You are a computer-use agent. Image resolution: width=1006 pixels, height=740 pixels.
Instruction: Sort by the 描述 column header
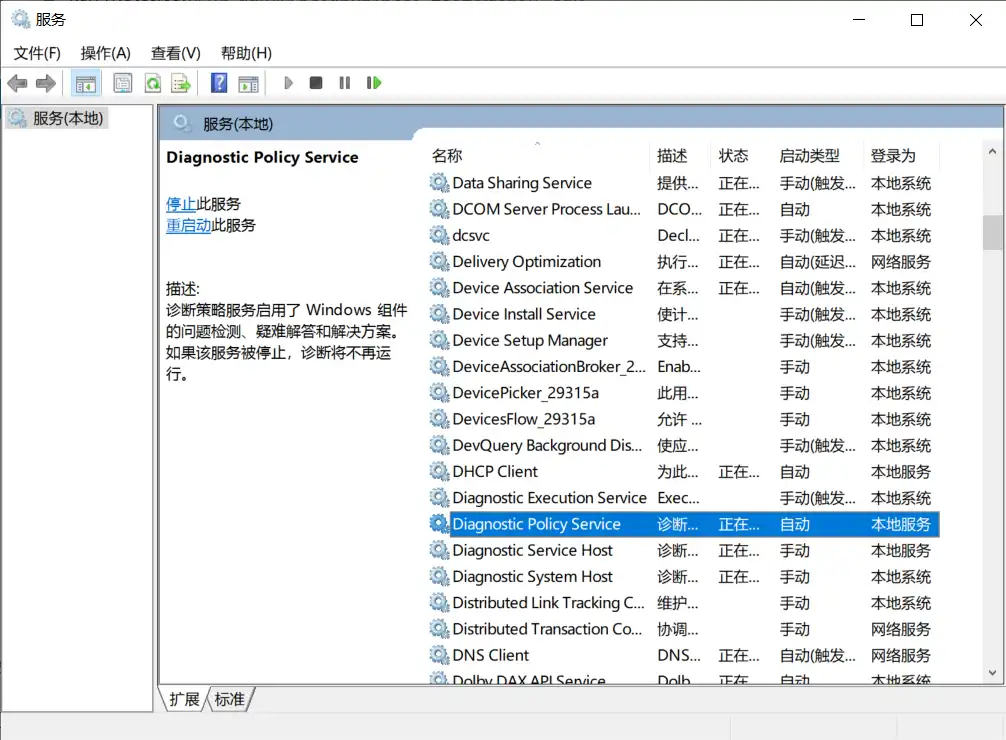point(680,155)
